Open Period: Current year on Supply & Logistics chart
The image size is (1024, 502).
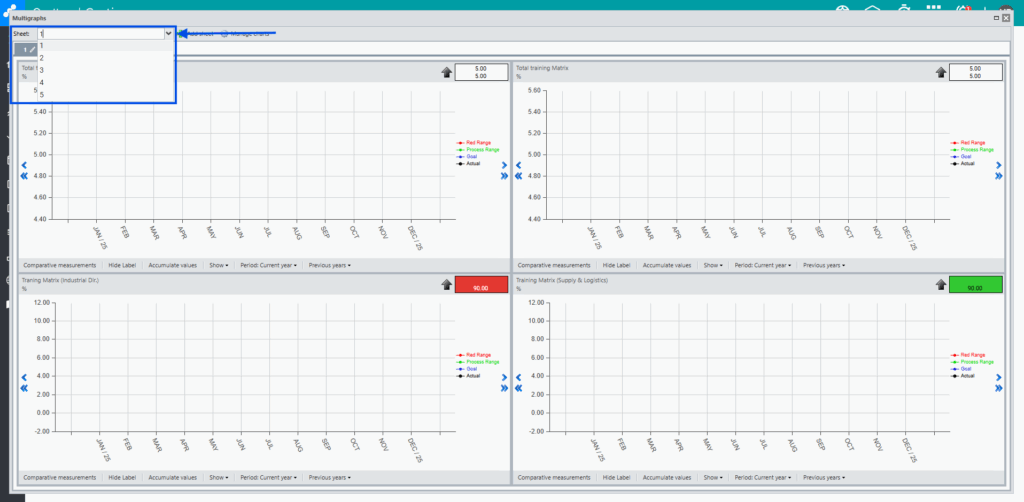763,477
